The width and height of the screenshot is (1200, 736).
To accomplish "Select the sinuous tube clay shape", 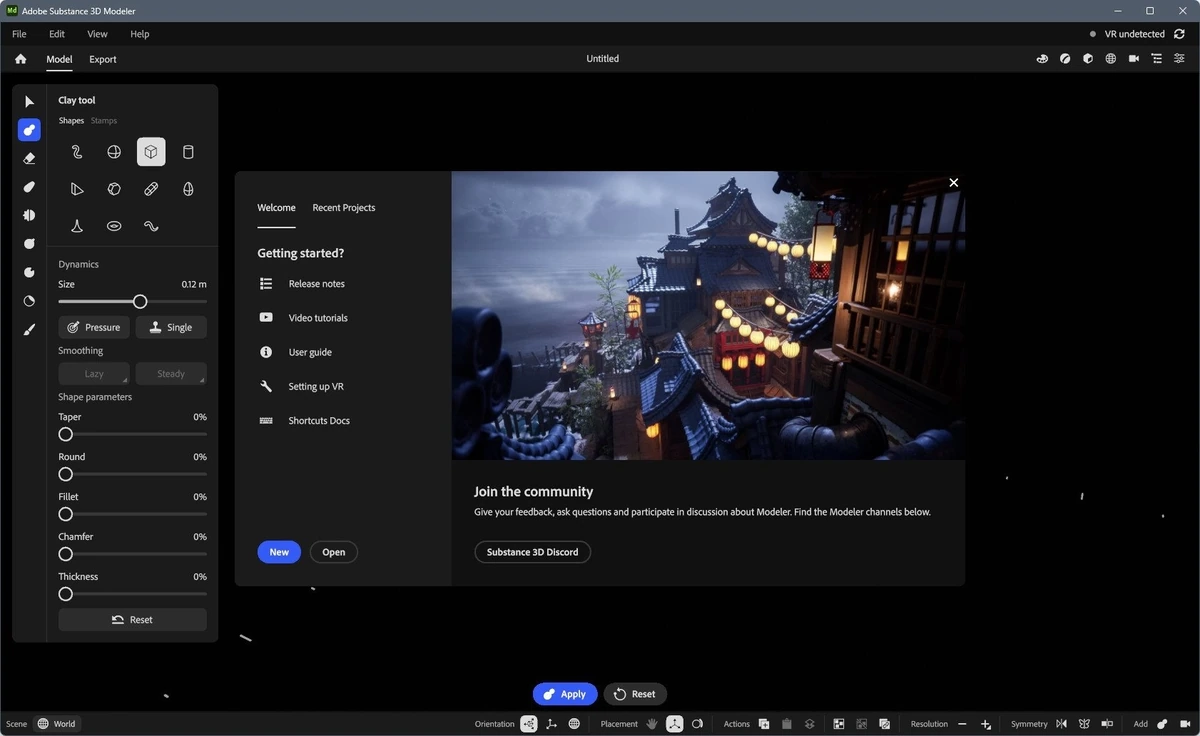I will click(x=76, y=152).
